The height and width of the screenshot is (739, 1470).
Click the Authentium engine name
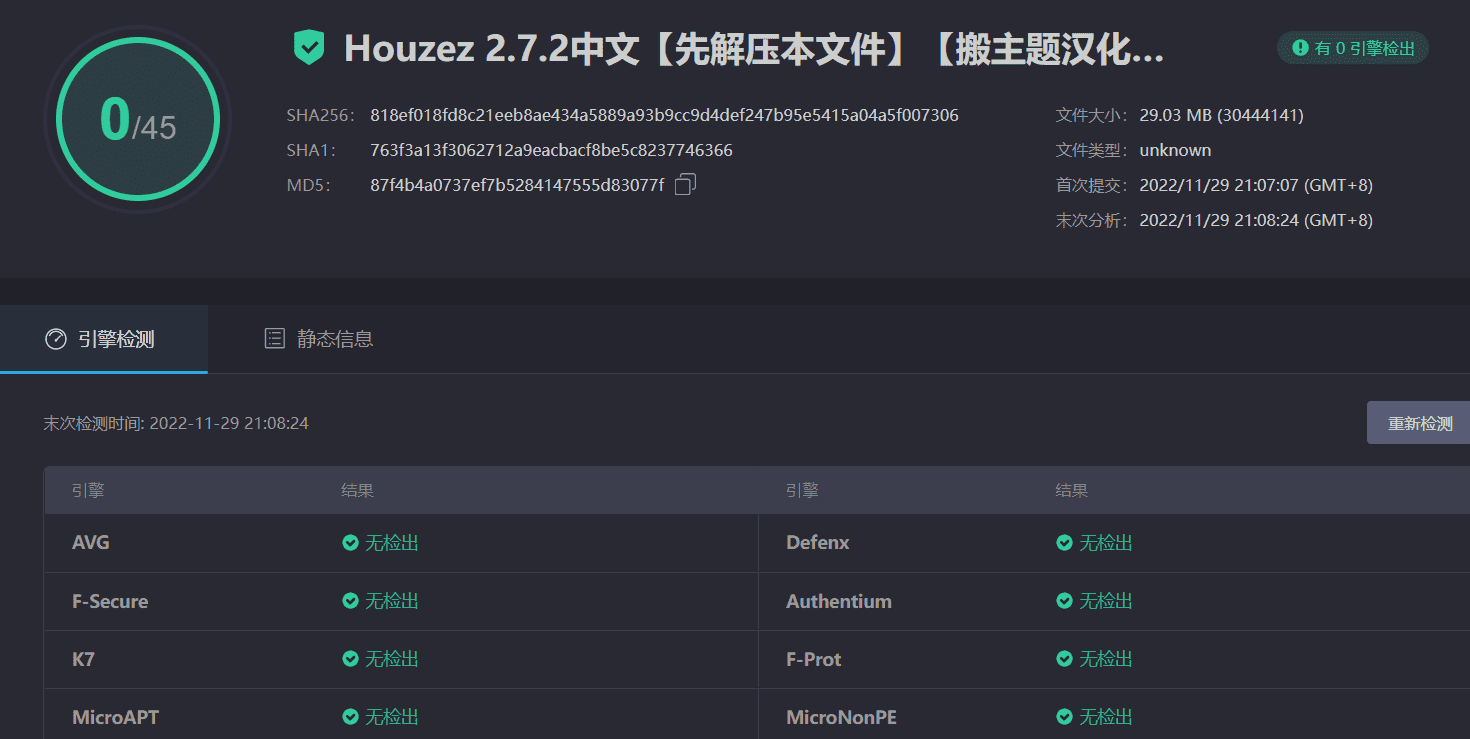(839, 601)
